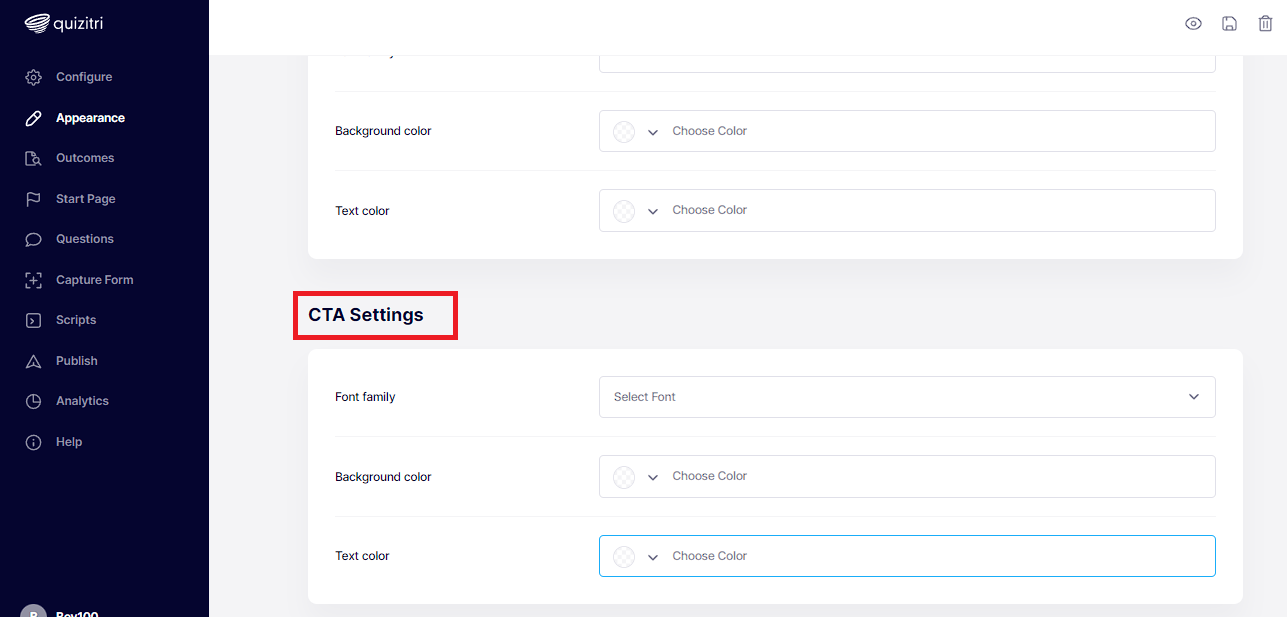Click swatch of upper Text color
This screenshot has width=1287, height=617.
coord(624,211)
